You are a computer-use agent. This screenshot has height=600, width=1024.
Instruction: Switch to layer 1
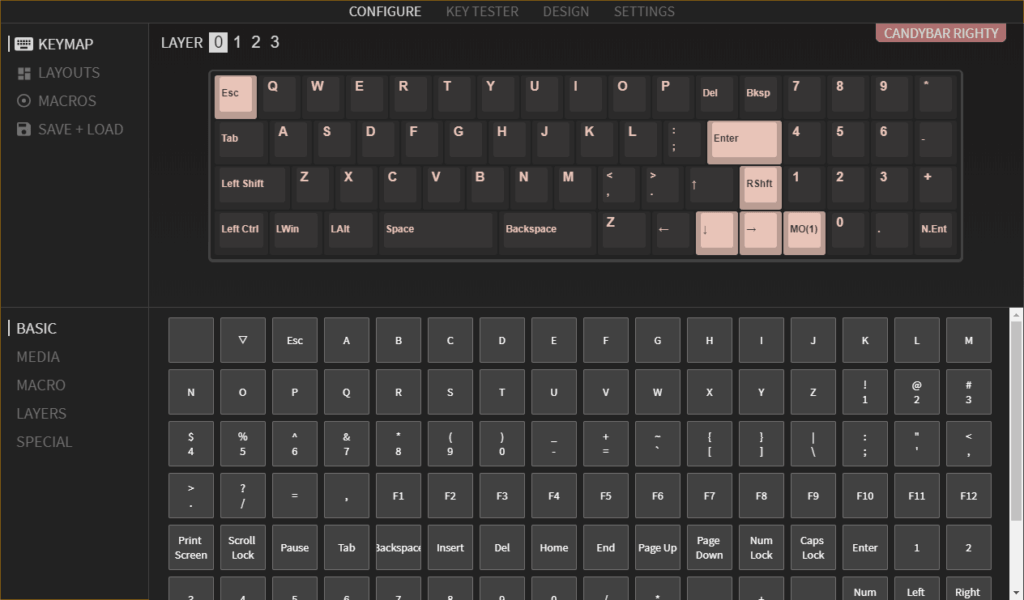coord(238,42)
